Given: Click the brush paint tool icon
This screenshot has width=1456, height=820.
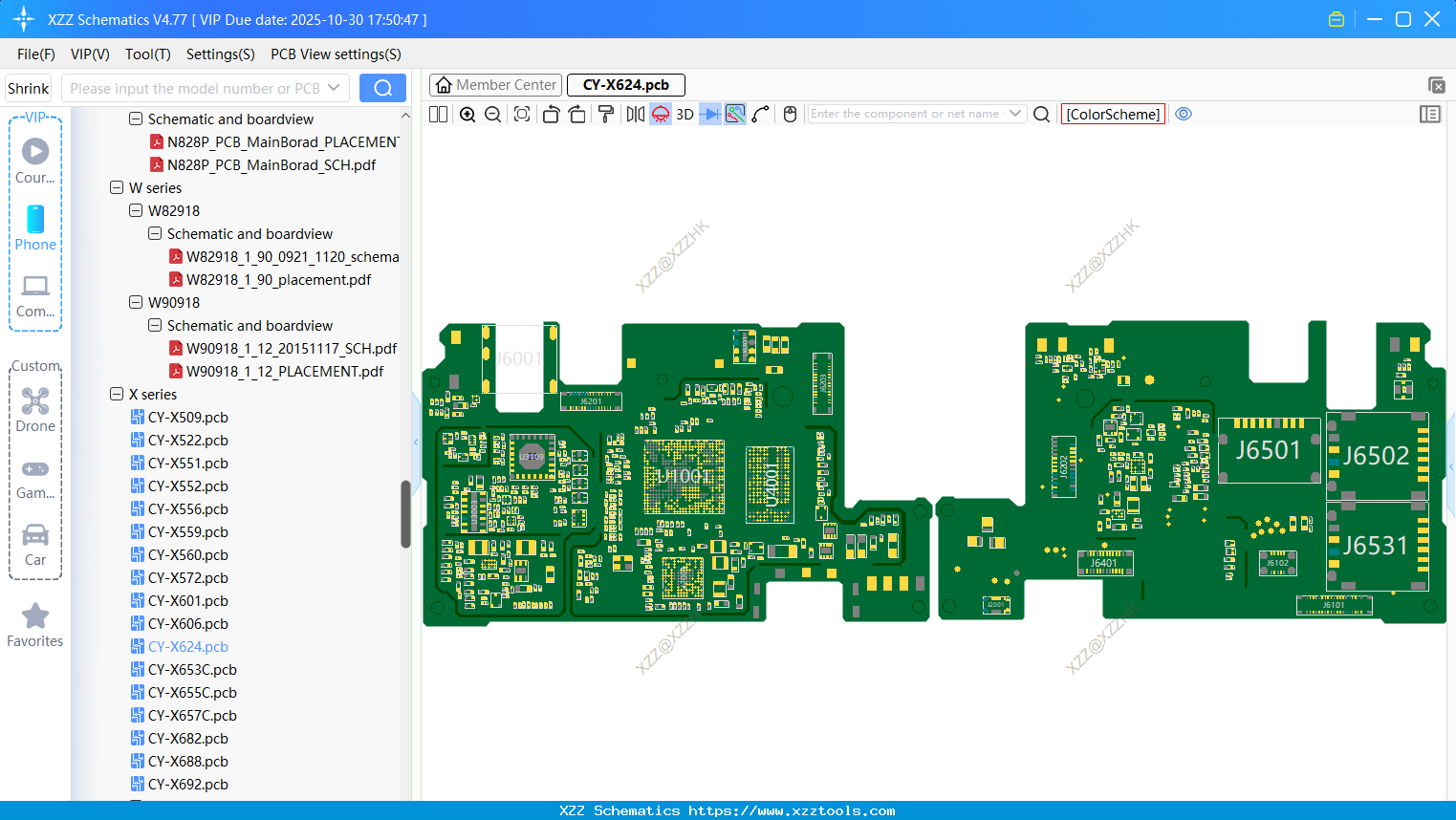Looking at the screenshot, I should (x=606, y=114).
